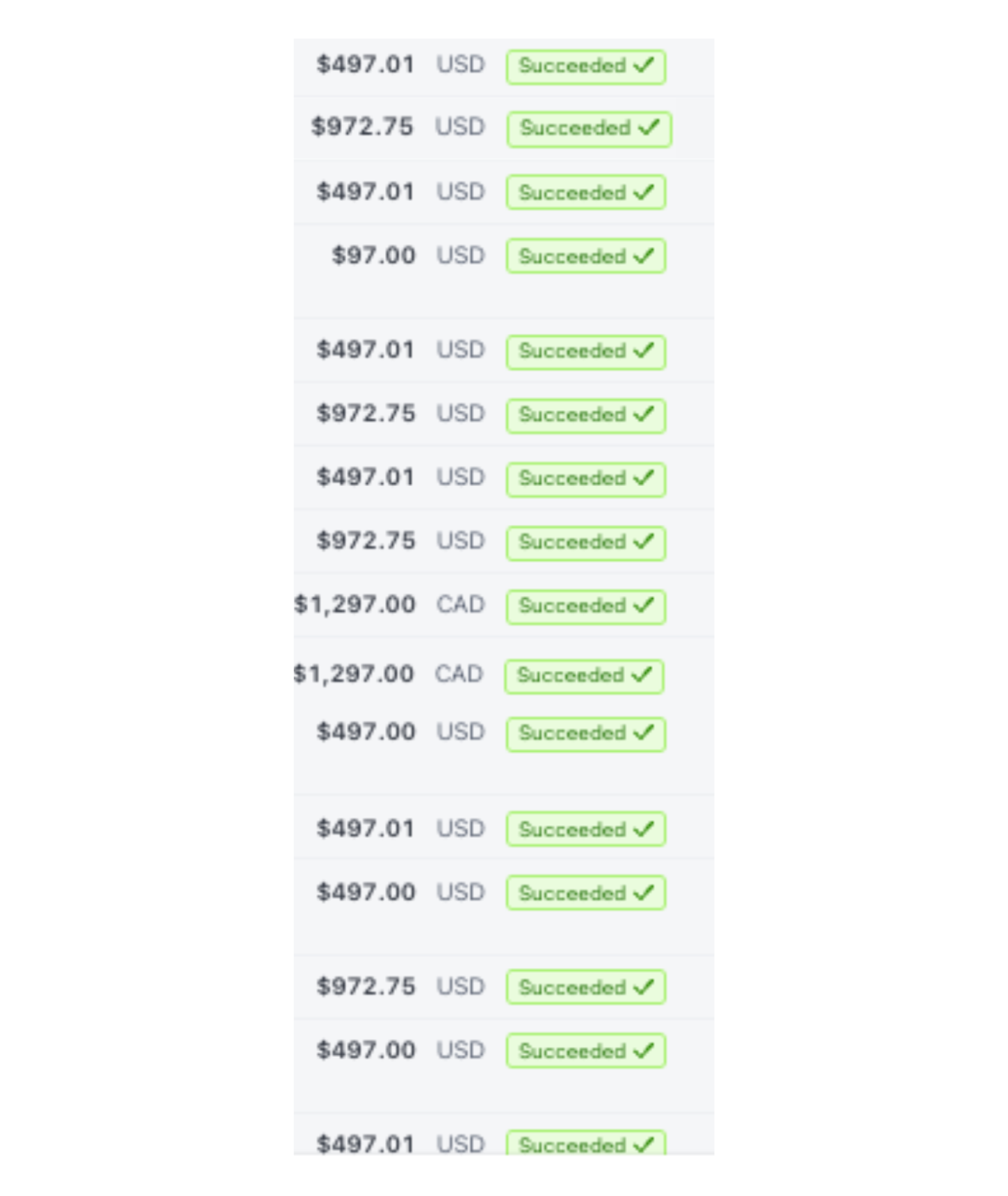This screenshot has width=1008, height=1196.
Task: Click the checkmark on the first $972.75 payment
Action: pyautogui.click(x=649, y=128)
